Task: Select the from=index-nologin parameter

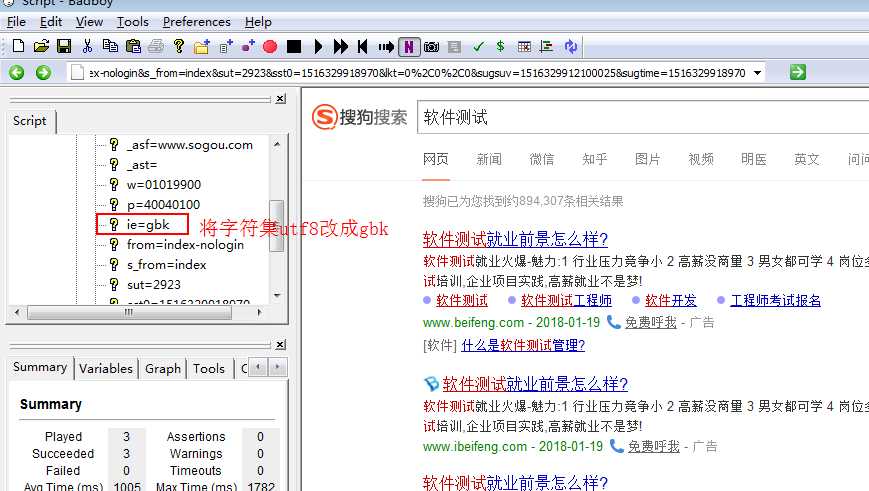Action: pyautogui.click(x=185, y=244)
